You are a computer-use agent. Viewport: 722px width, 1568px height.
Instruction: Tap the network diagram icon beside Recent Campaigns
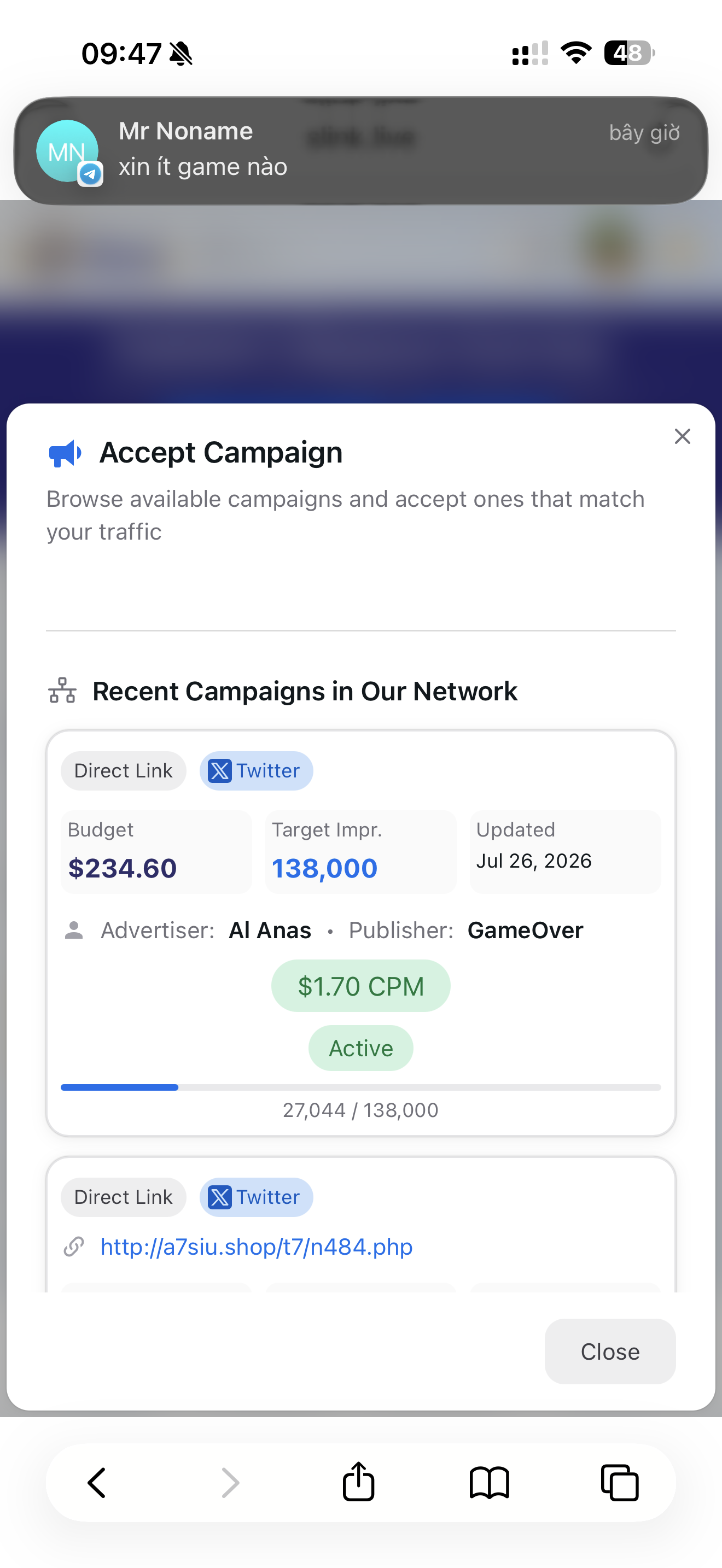pos(62,691)
